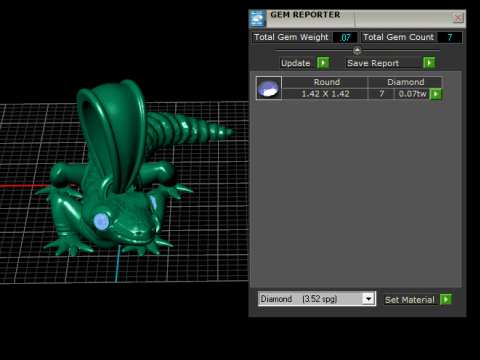The height and width of the screenshot is (360, 480).
Task: Click the Total Gem Weight value .07
Action: pos(345,37)
